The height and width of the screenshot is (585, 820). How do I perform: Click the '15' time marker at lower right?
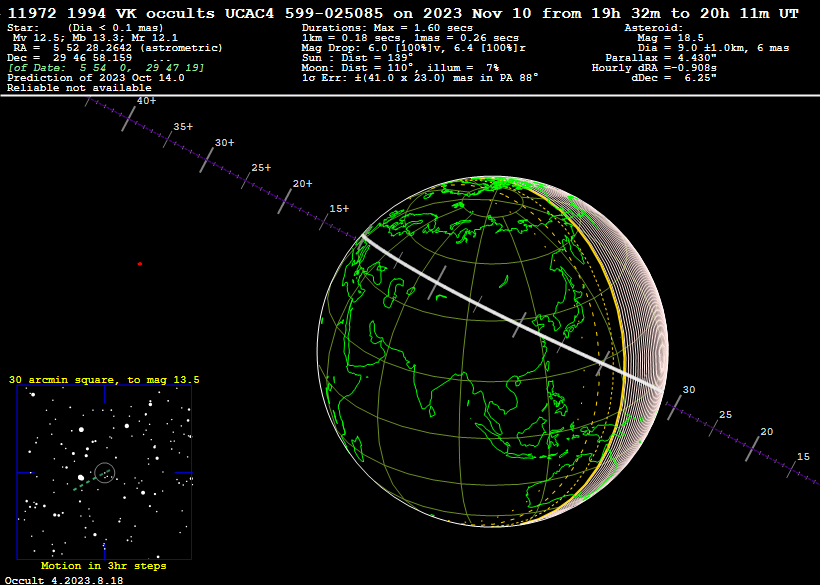(803, 456)
